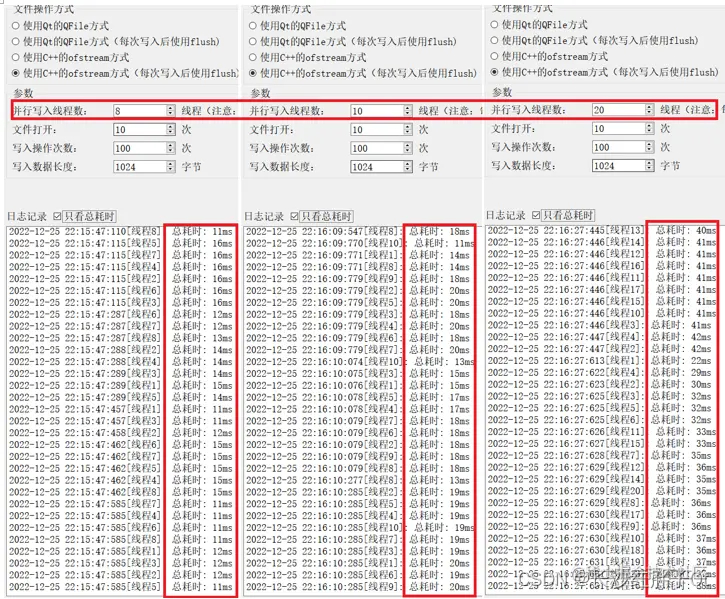Screen dimensions: 725x599
Task: Select log row 22:16:10:277[线程8]
Action: pos(358,480)
